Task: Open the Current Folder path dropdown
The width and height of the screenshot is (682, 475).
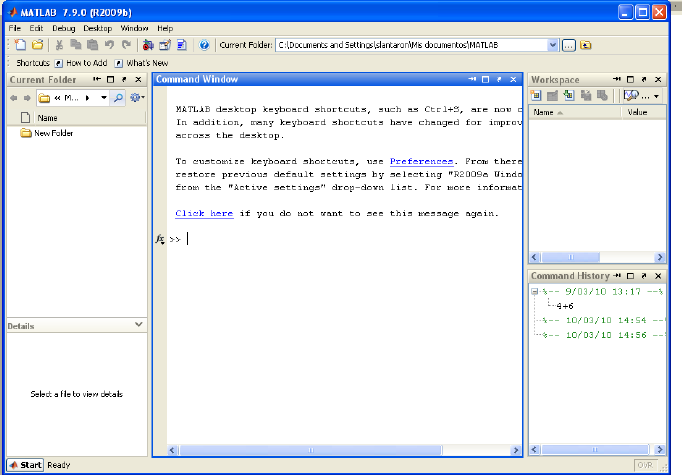Action: pyautogui.click(x=553, y=45)
